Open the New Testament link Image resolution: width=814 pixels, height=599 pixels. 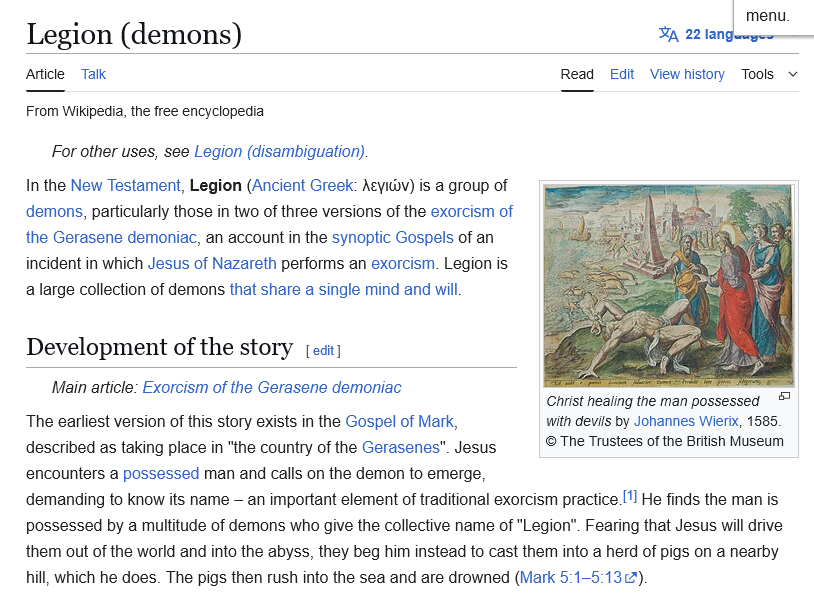click(x=125, y=185)
